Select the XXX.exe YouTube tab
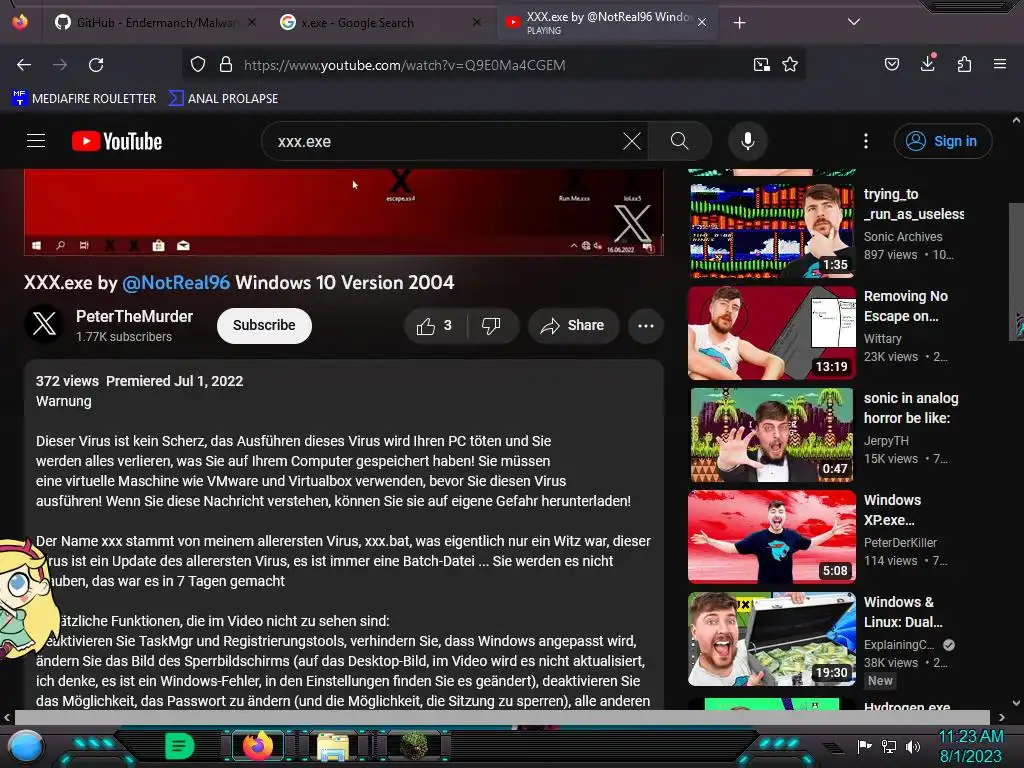Viewport: 1024px width, 768px height. pos(607,22)
